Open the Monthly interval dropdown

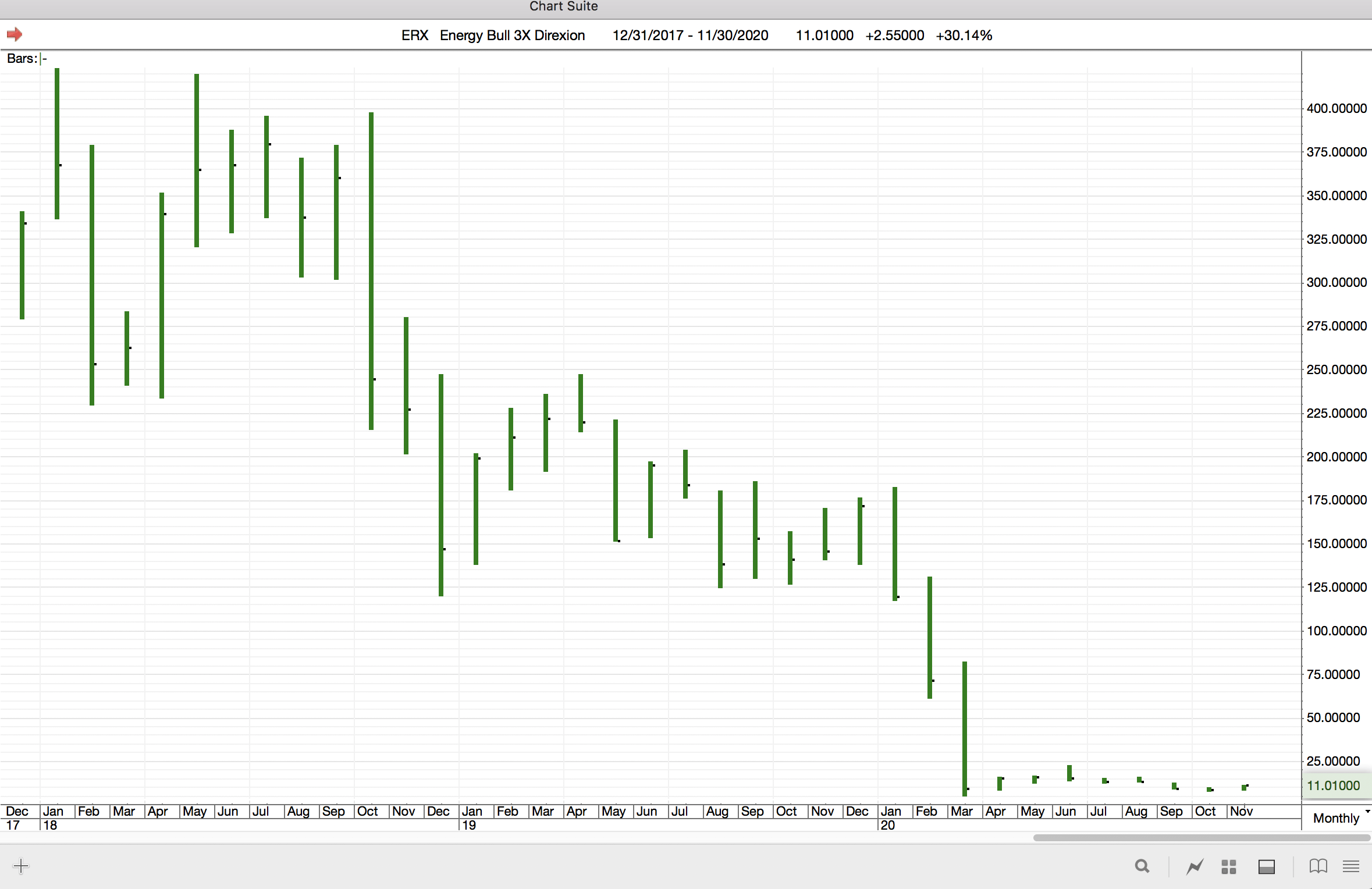tap(1335, 818)
